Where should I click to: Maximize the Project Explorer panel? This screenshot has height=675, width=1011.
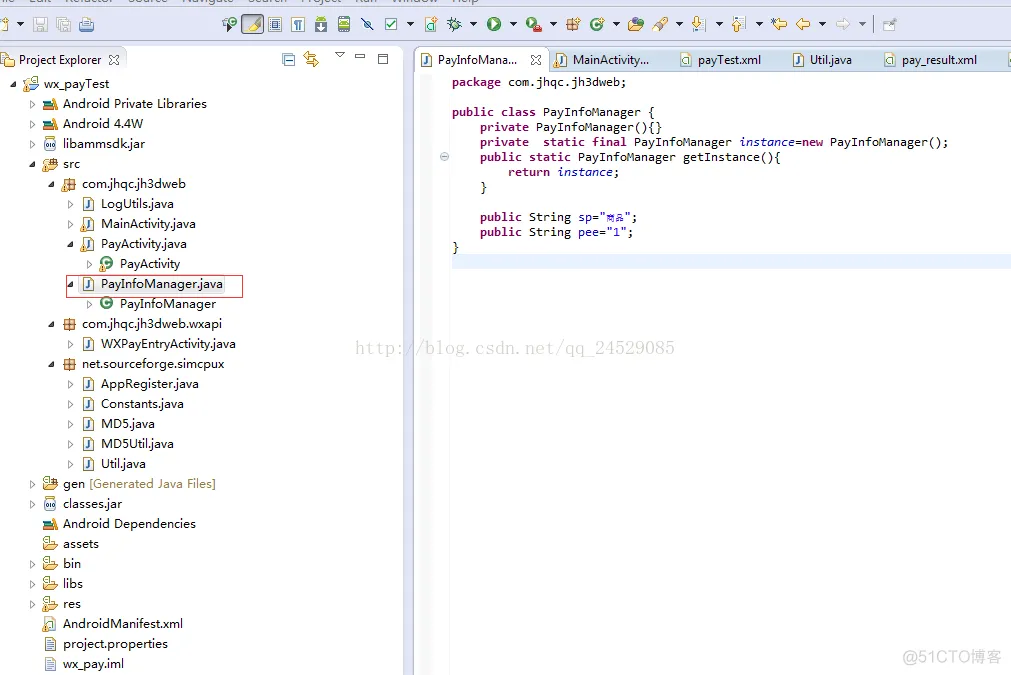(x=383, y=59)
